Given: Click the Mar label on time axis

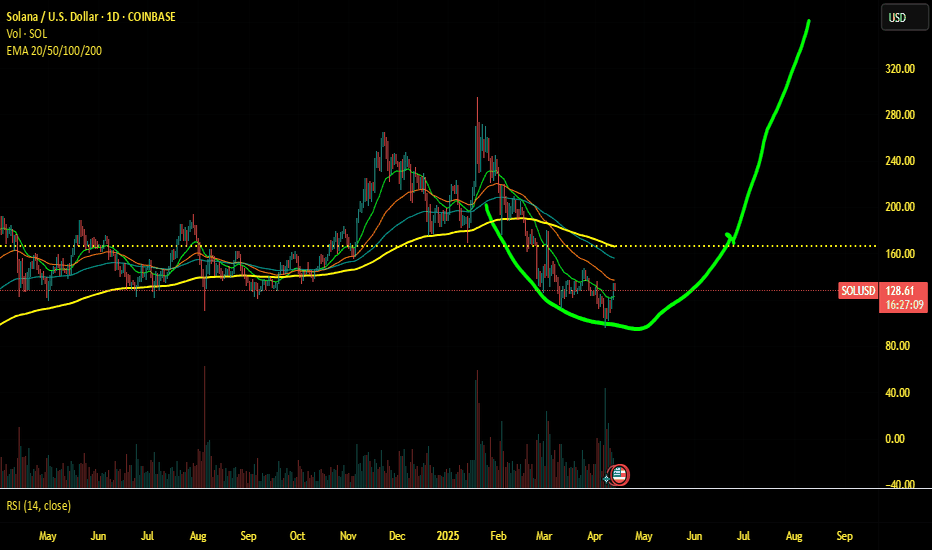Looking at the screenshot, I should (x=544, y=536).
